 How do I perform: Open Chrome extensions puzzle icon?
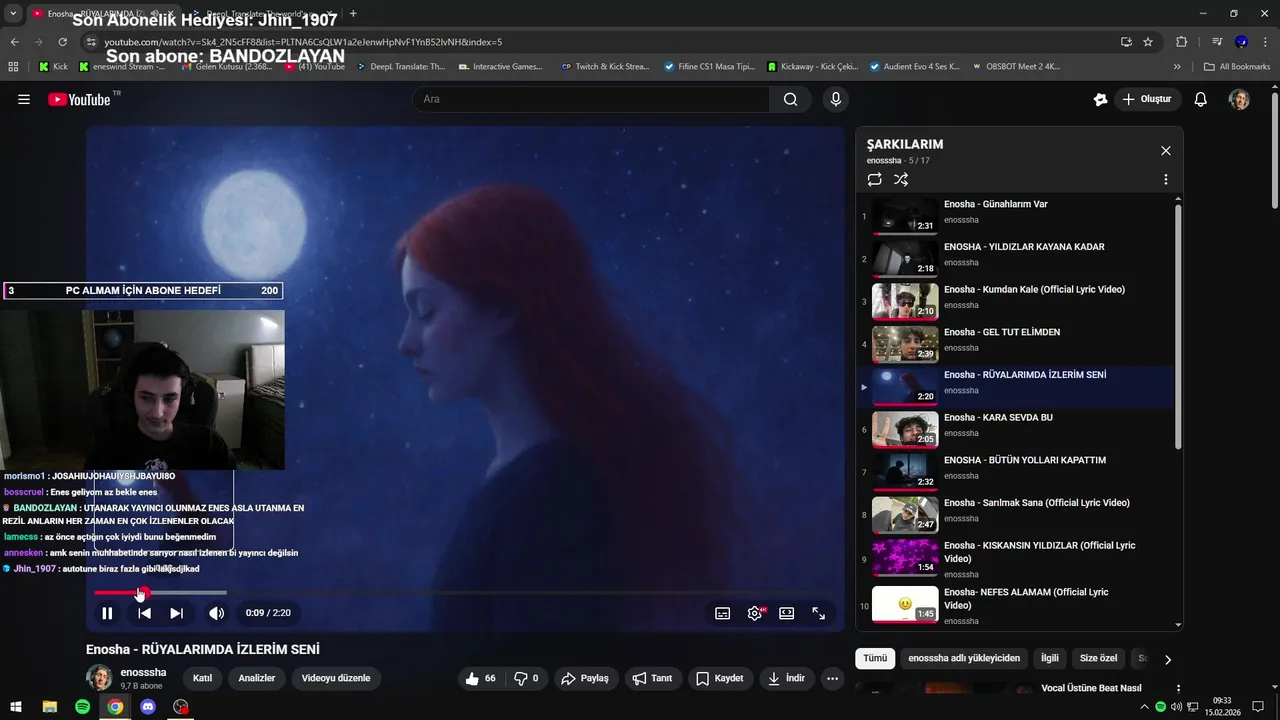coord(1181,42)
